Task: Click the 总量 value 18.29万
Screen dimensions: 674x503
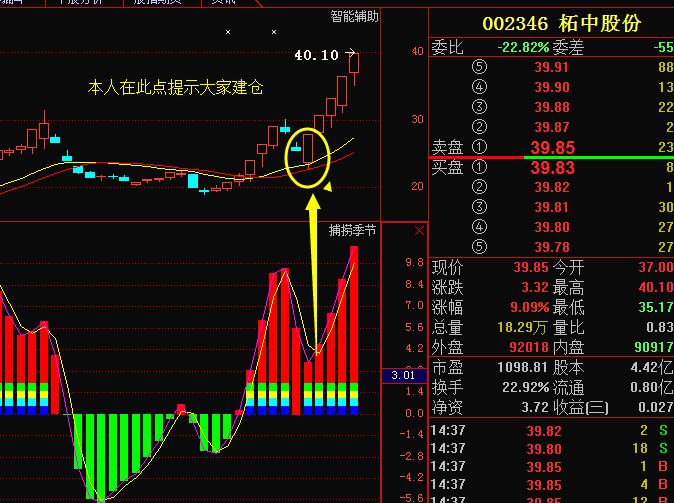Action: pyautogui.click(x=522, y=328)
